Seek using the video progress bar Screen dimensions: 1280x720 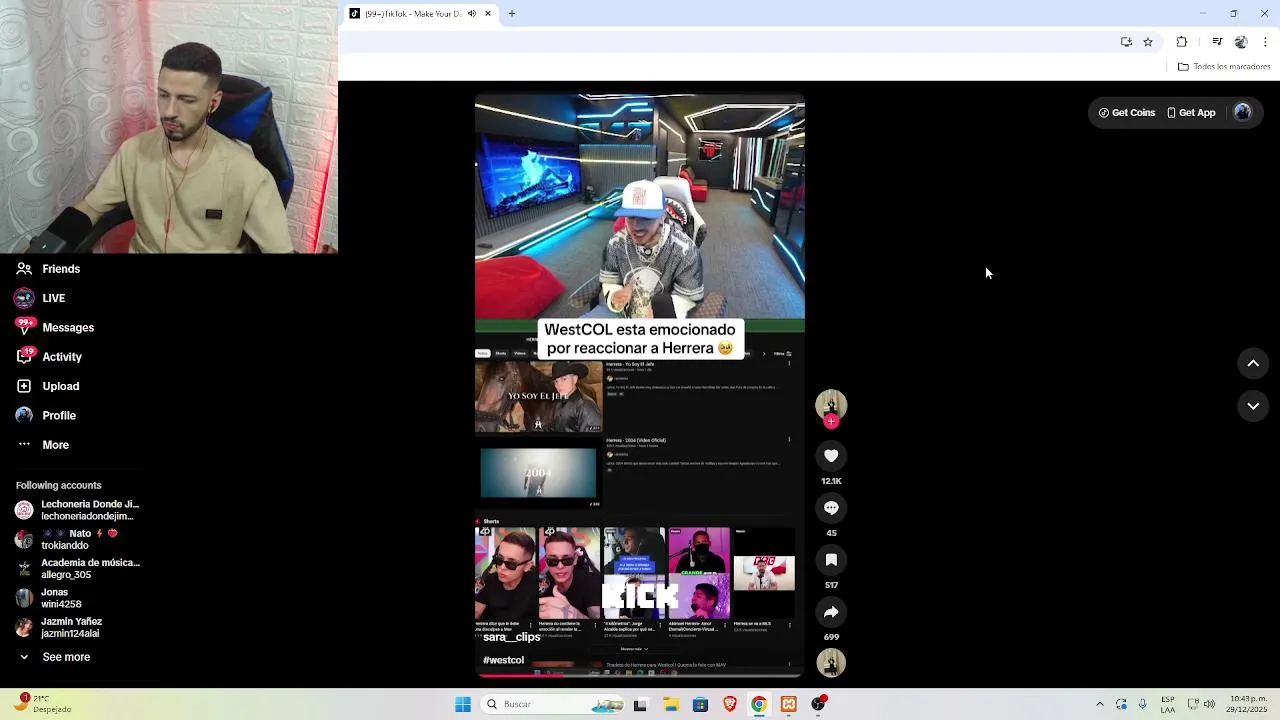point(640,676)
